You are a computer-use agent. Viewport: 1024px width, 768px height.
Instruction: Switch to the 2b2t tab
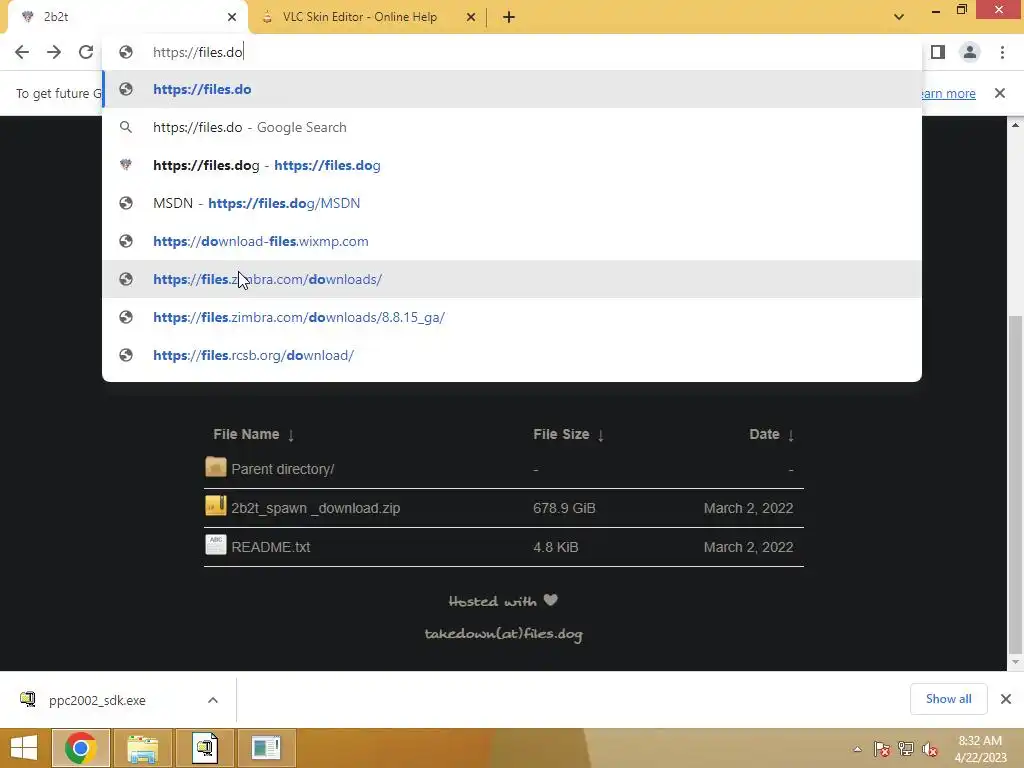coord(124,17)
